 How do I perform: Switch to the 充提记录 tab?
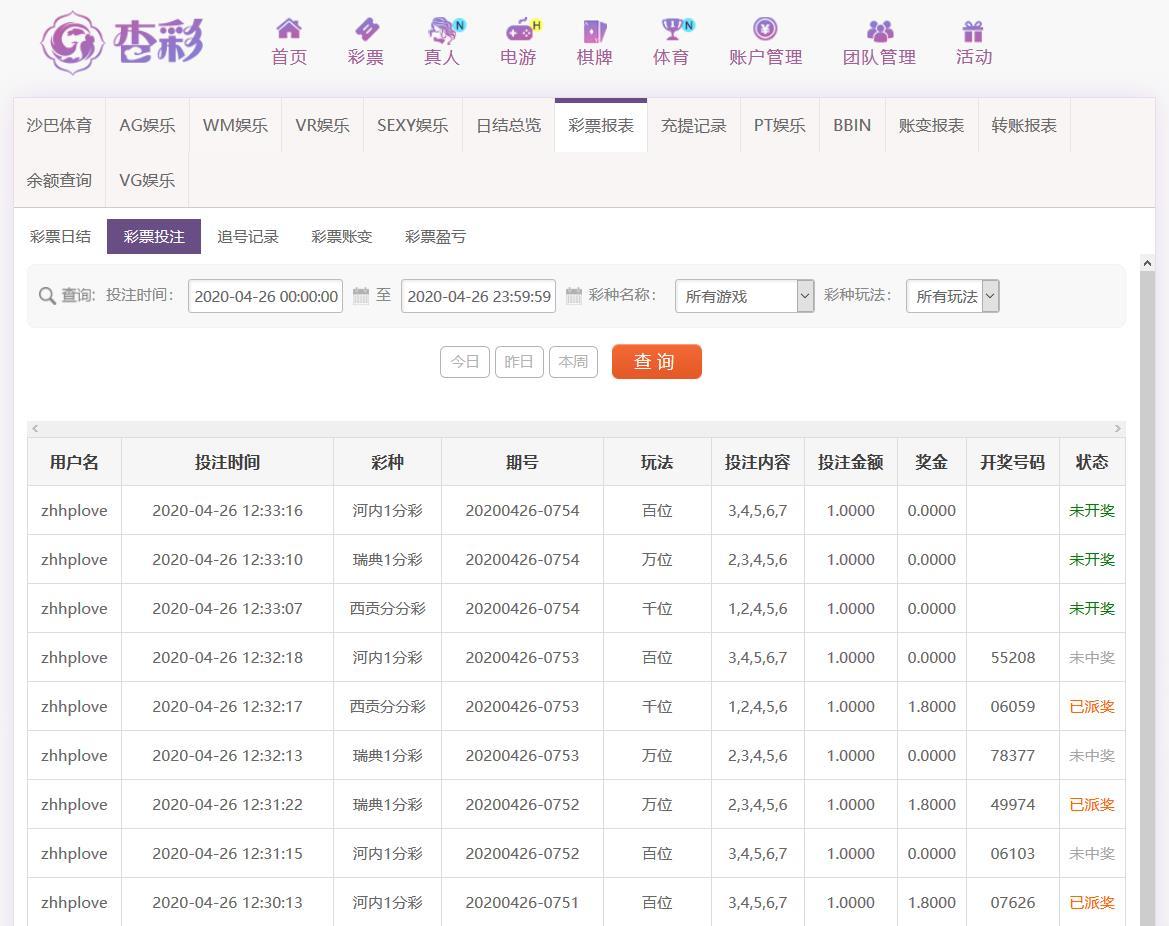(693, 125)
